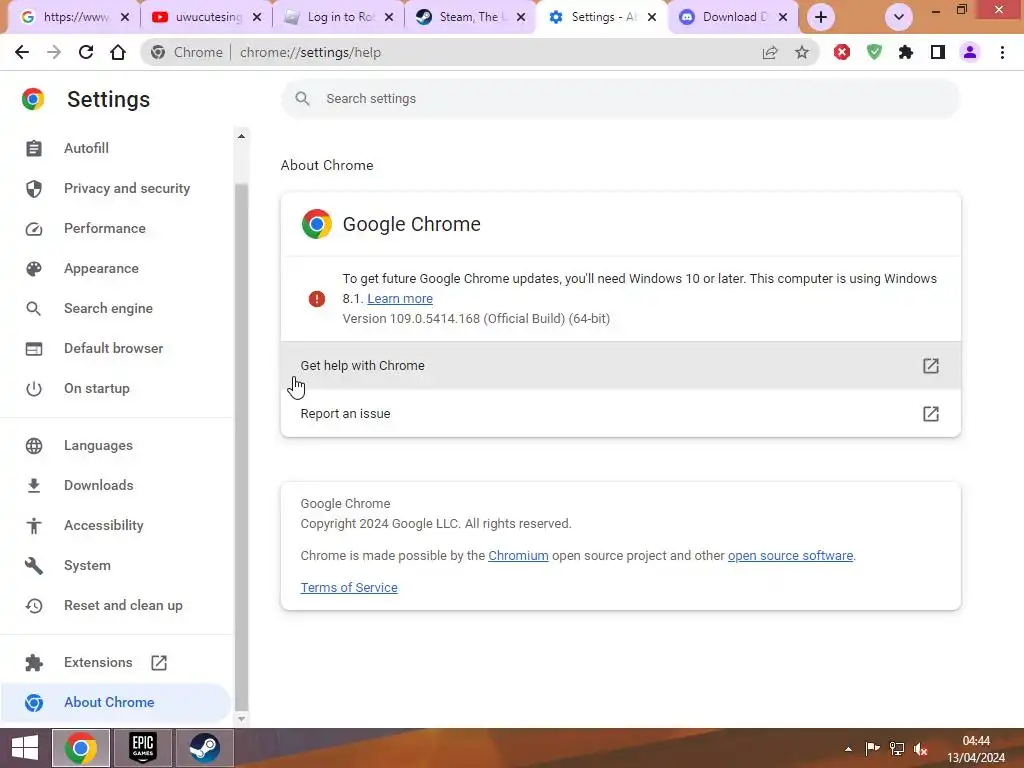The width and height of the screenshot is (1024, 768).
Task: Open the network tray icon
Action: (x=897, y=749)
